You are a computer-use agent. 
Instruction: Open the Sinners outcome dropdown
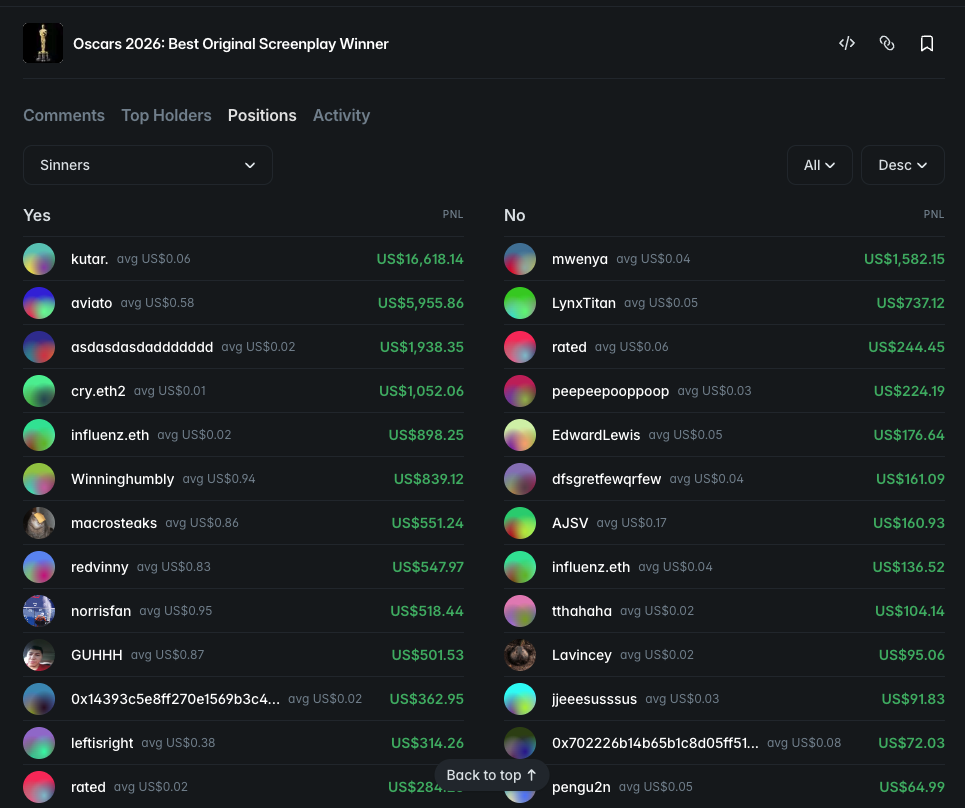pos(148,165)
